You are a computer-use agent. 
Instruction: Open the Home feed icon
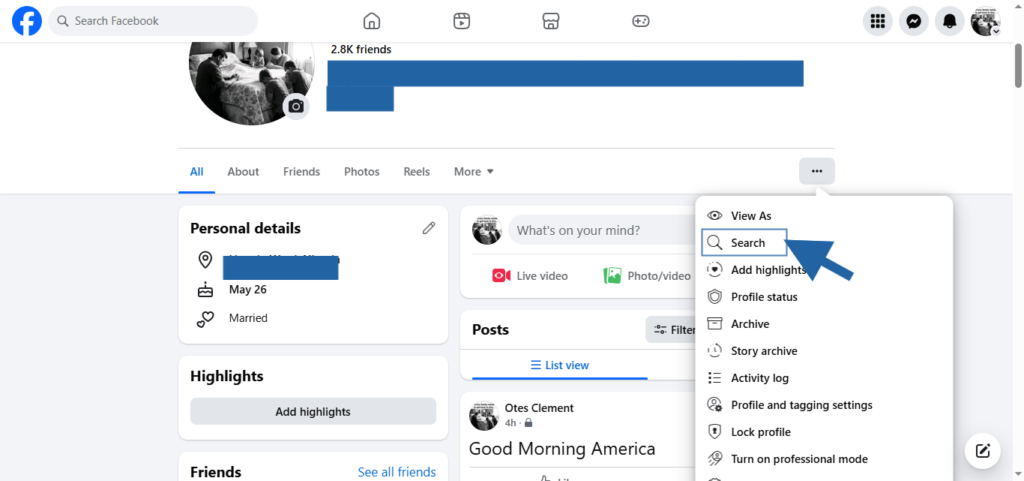[372, 21]
